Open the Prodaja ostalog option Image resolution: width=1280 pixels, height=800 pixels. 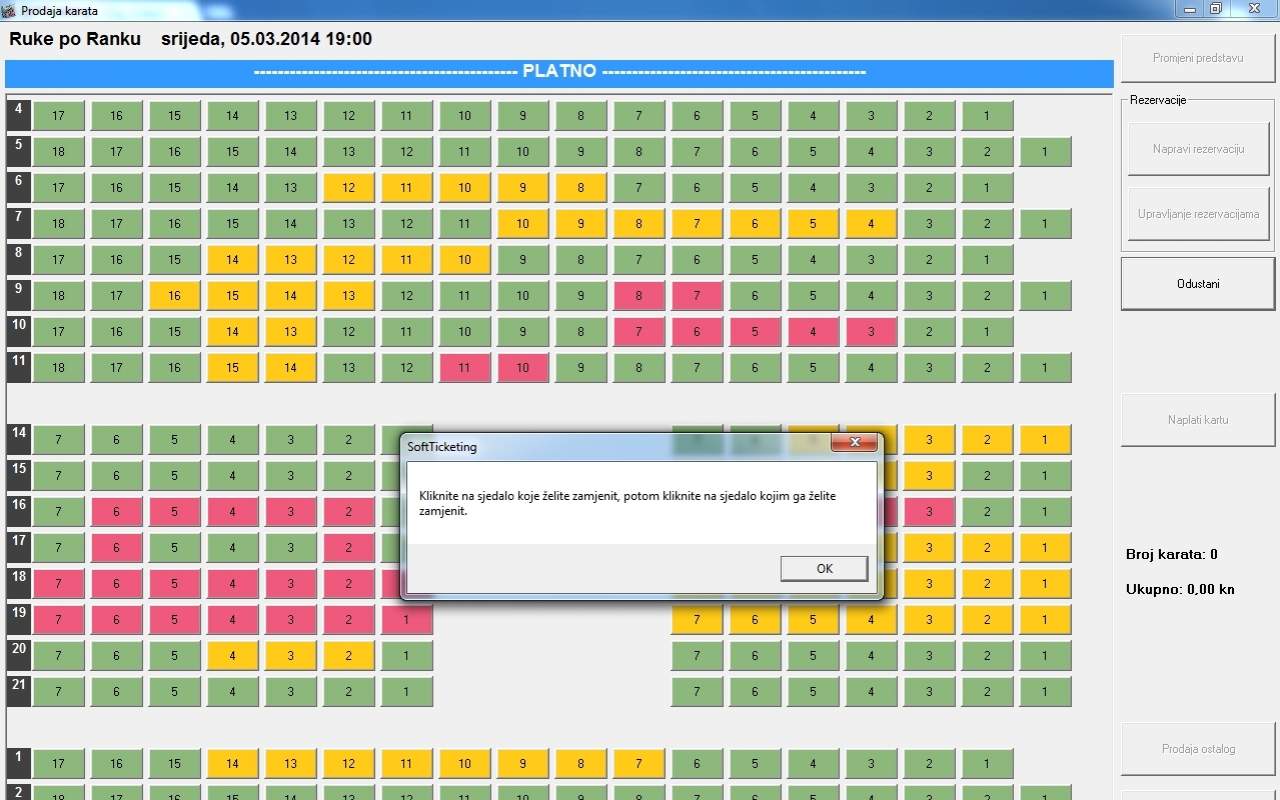click(1197, 749)
